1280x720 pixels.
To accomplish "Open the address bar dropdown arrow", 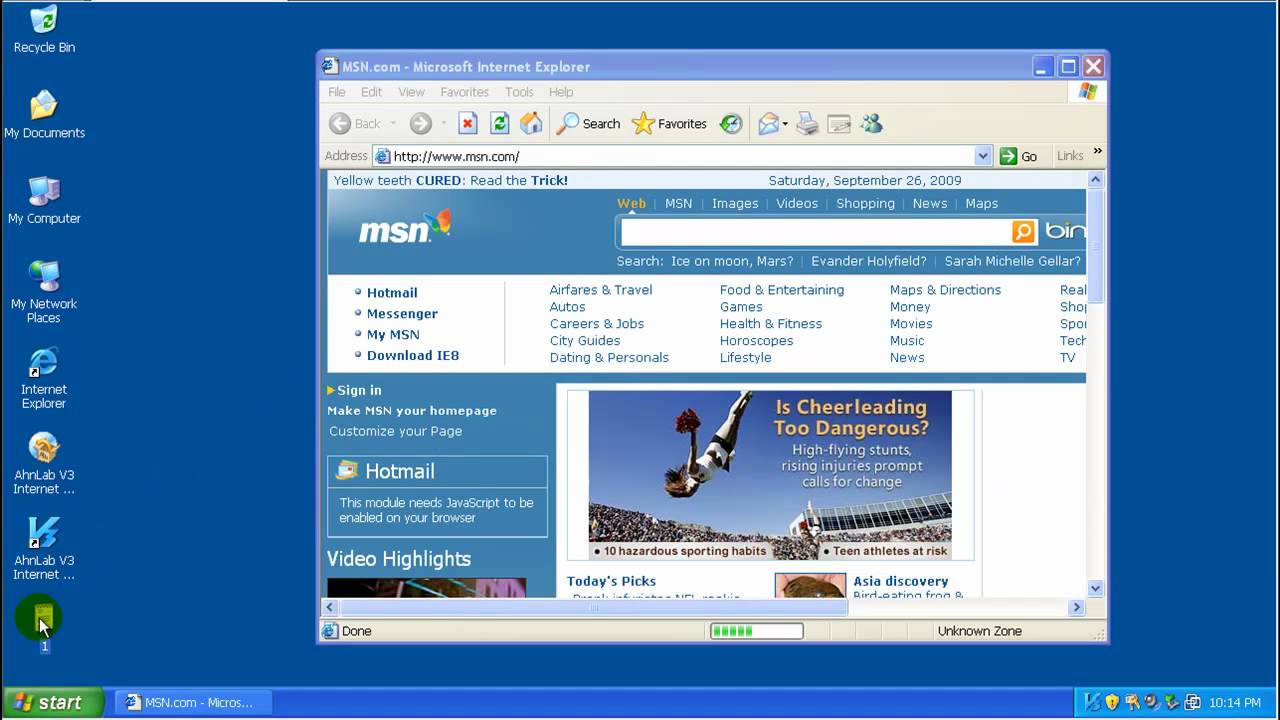I will 983,156.
